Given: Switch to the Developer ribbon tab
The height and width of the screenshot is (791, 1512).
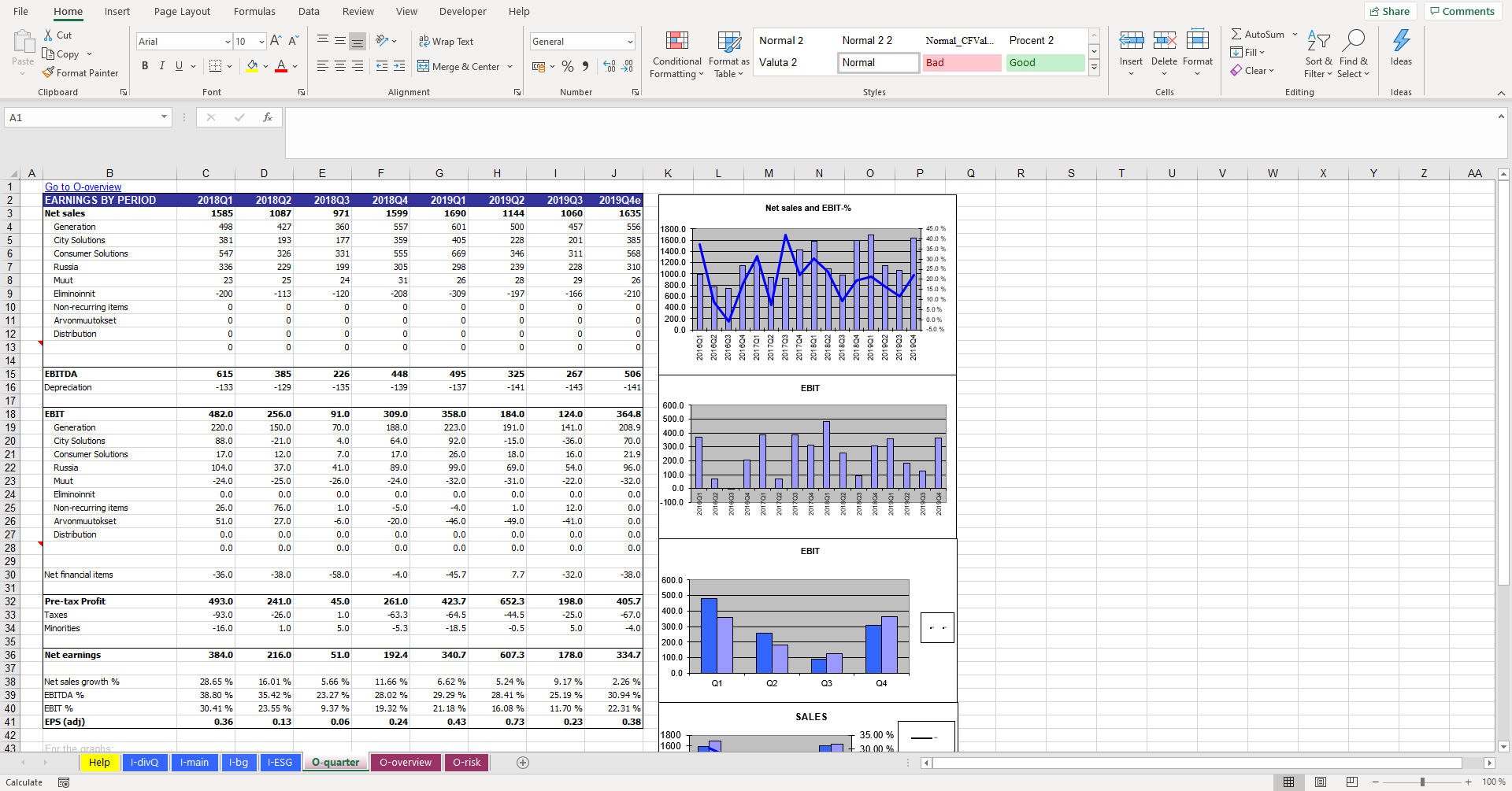Looking at the screenshot, I should 463,11.
